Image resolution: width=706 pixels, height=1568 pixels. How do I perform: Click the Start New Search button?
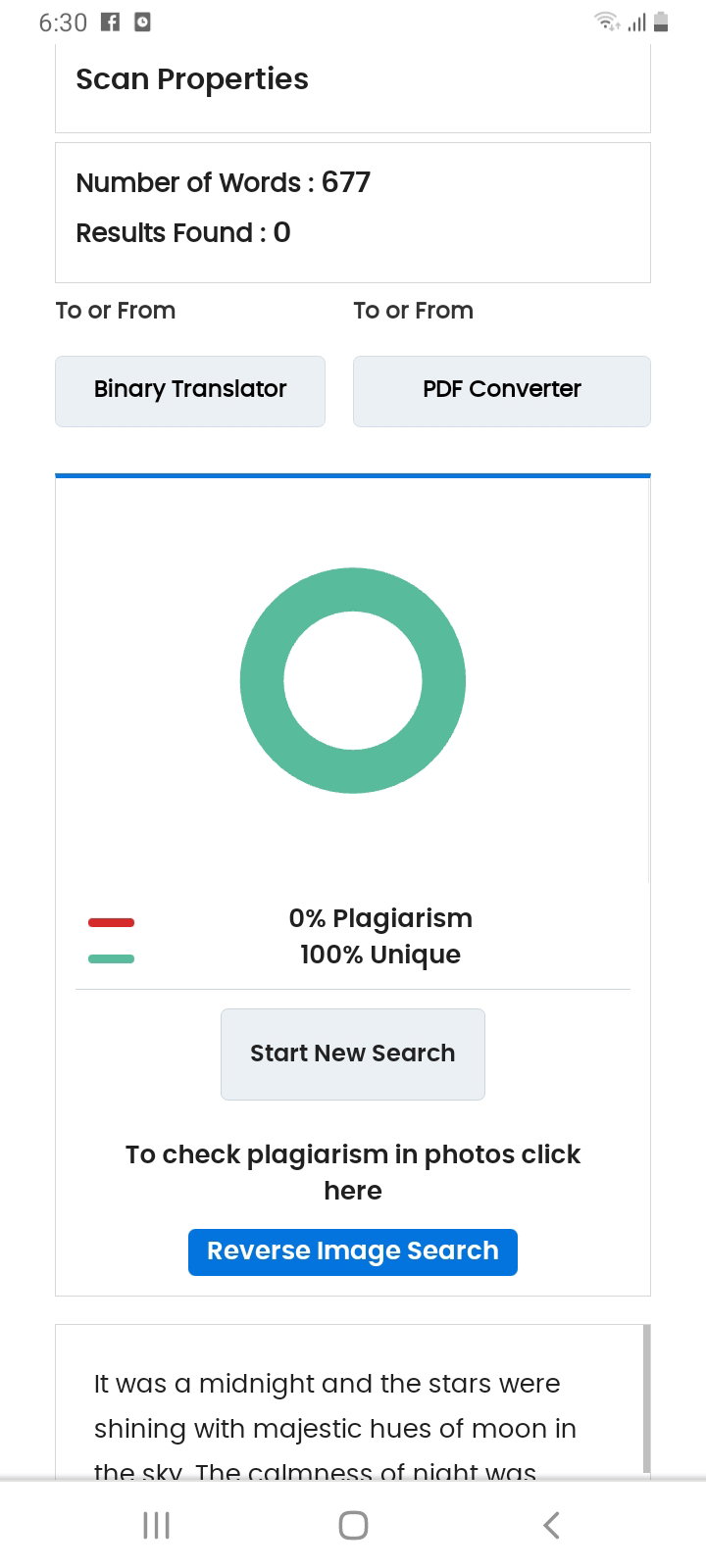tap(353, 1054)
